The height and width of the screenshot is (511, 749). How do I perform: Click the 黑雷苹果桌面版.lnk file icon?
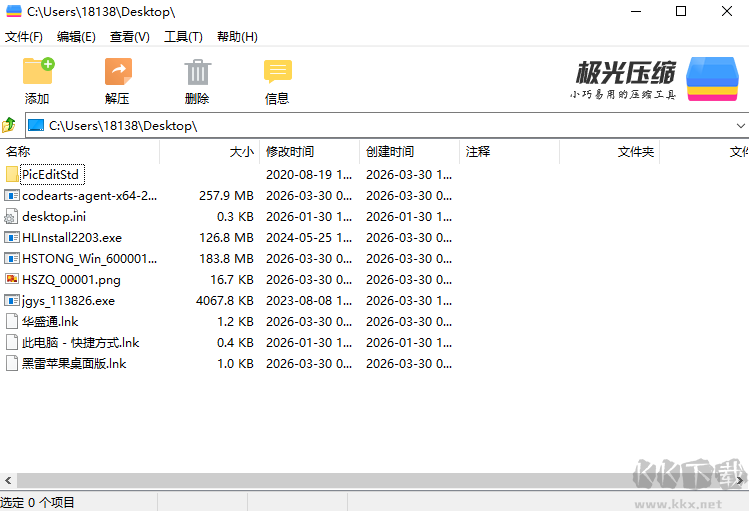[12, 363]
